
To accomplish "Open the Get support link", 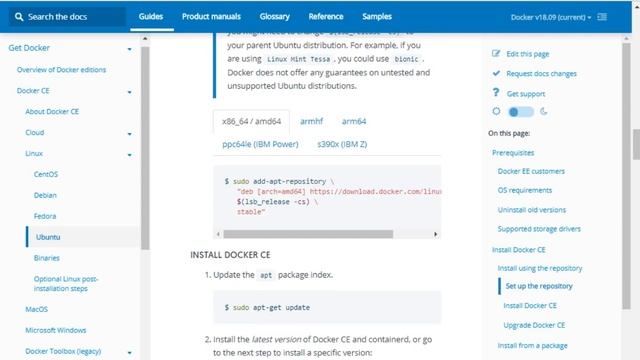I will coord(526,94).
